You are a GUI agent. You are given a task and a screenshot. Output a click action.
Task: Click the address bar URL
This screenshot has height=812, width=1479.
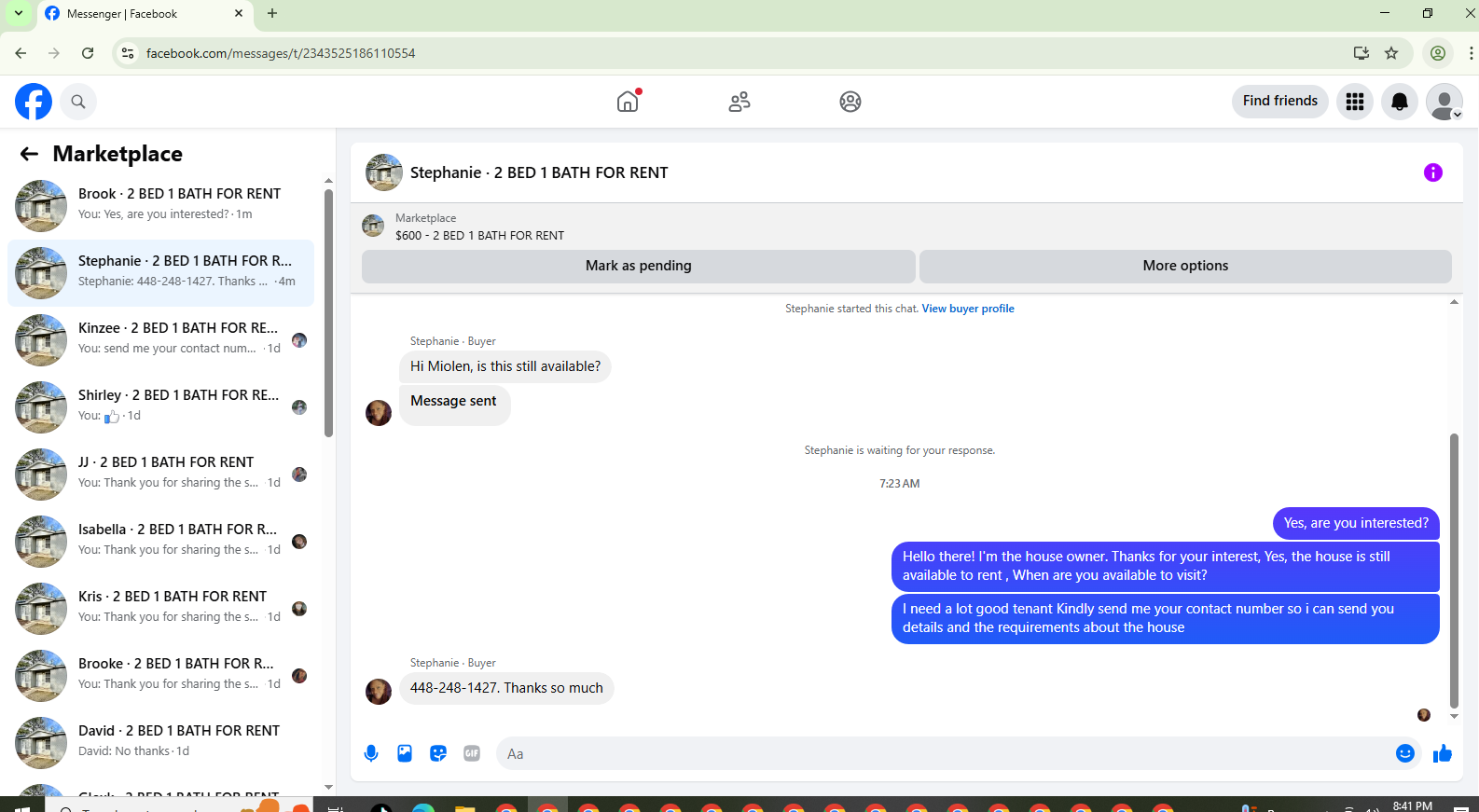tap(281, 53)
